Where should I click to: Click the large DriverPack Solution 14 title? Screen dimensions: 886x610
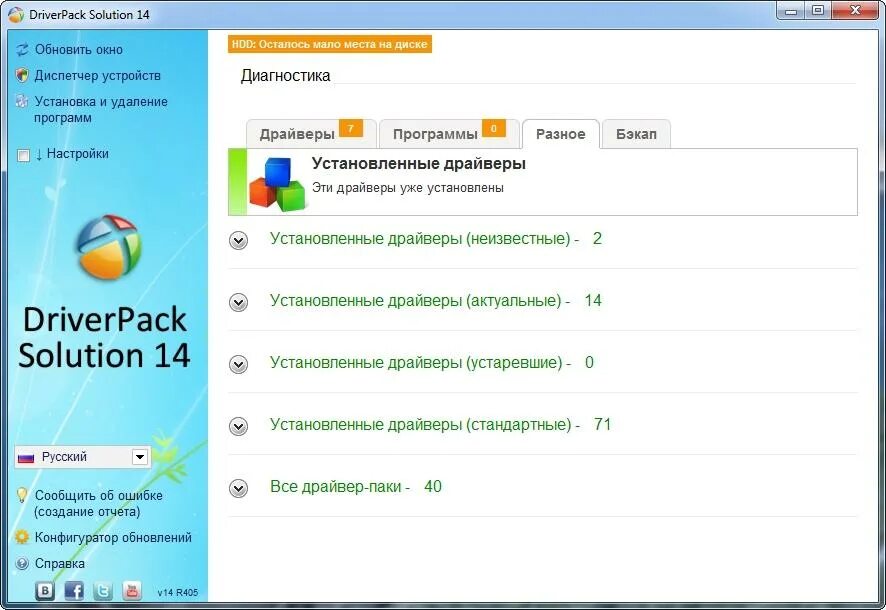click(x=104, y=337)
